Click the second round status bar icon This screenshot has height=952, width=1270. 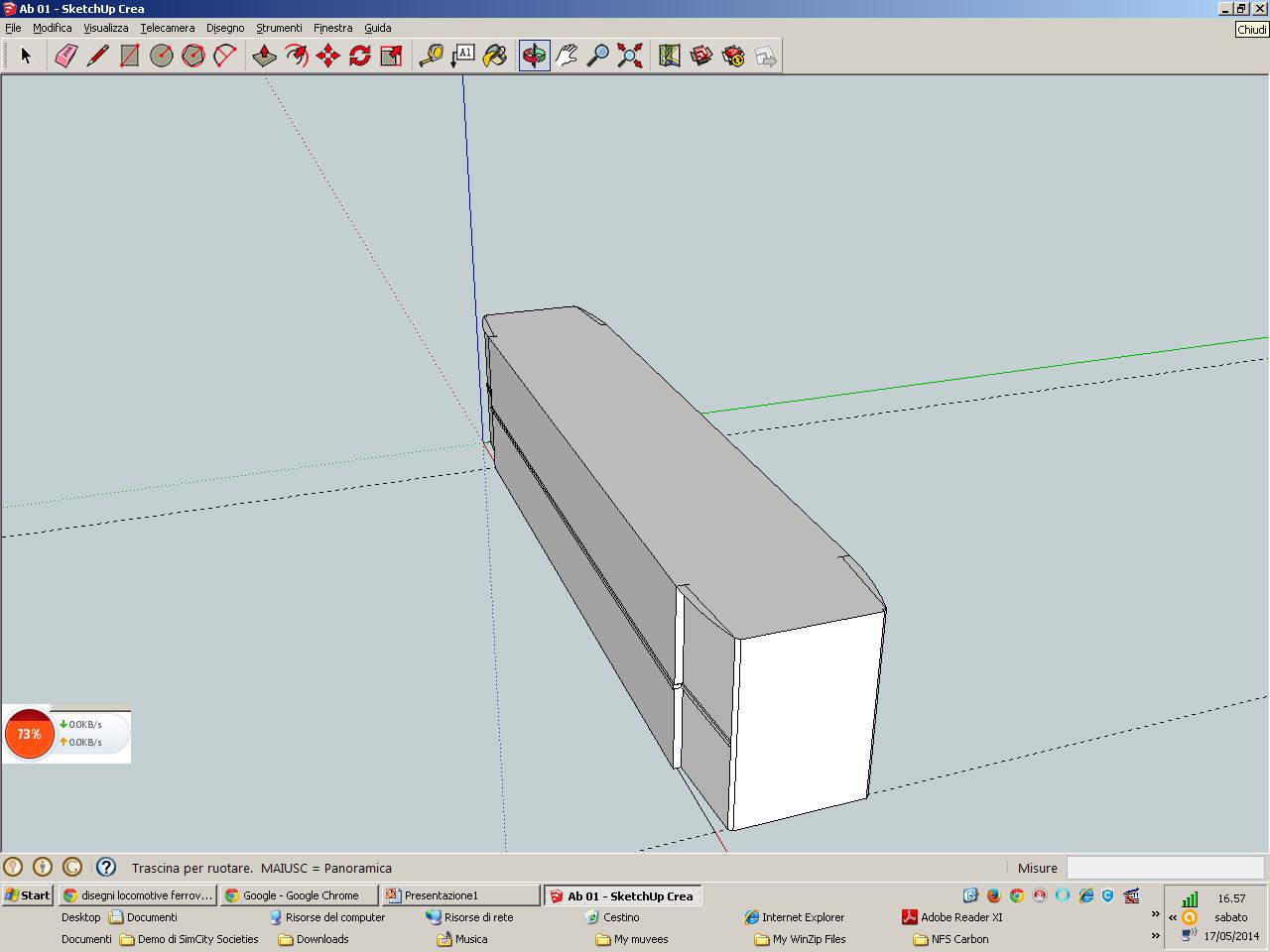pyautogui.click(x=43, y=867)
